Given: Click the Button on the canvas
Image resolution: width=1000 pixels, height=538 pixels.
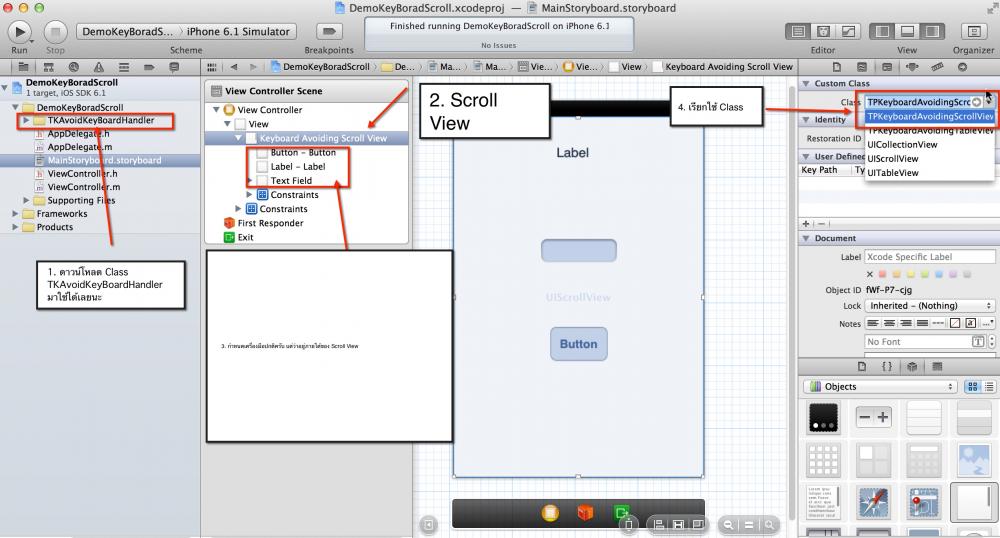Looking at the screenshot, I should point(578,344).
